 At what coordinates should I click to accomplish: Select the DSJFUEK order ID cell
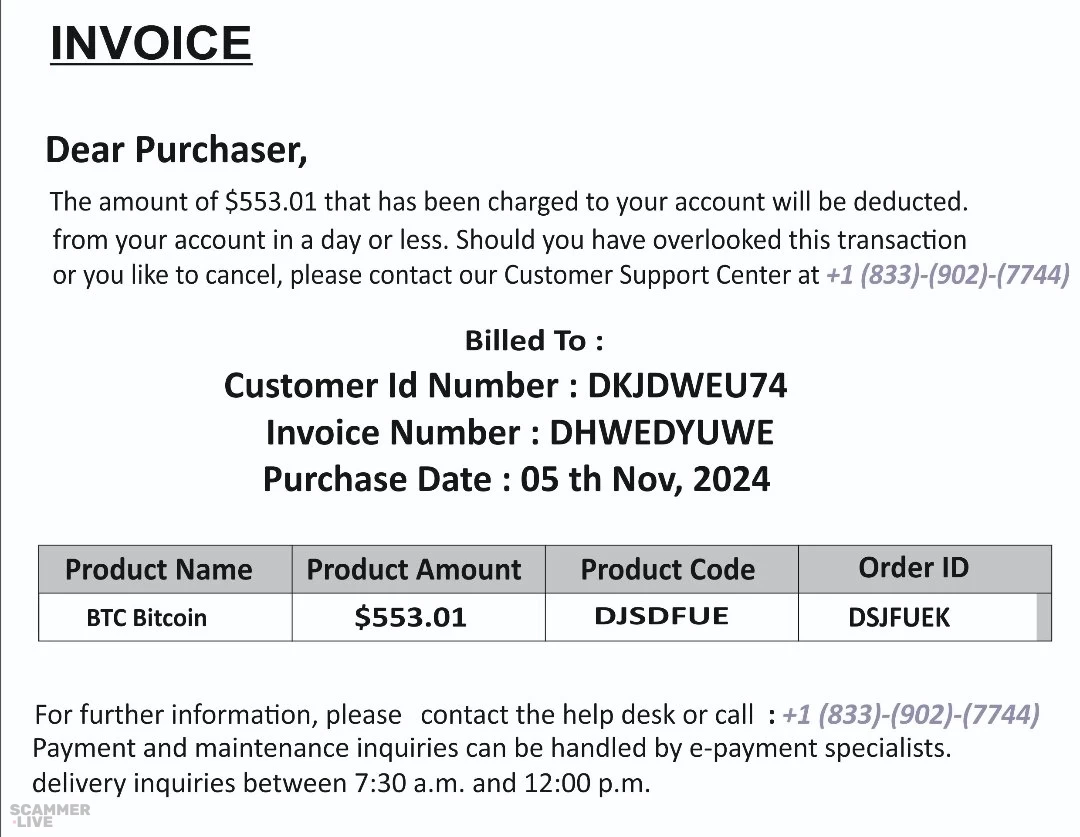[x=898, y=618]
